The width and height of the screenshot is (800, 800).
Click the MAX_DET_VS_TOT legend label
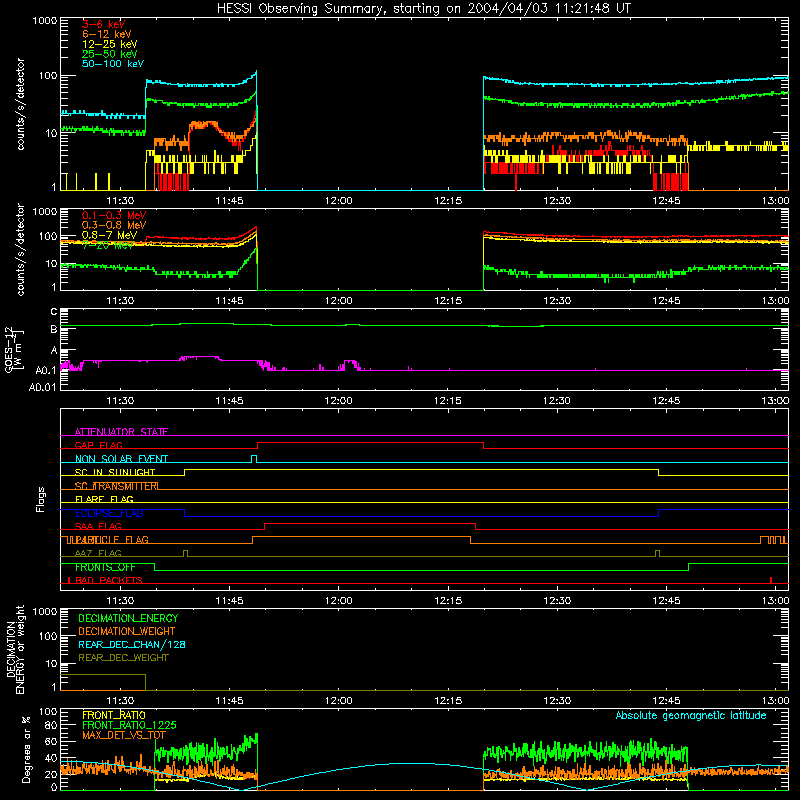pos(123,735)
